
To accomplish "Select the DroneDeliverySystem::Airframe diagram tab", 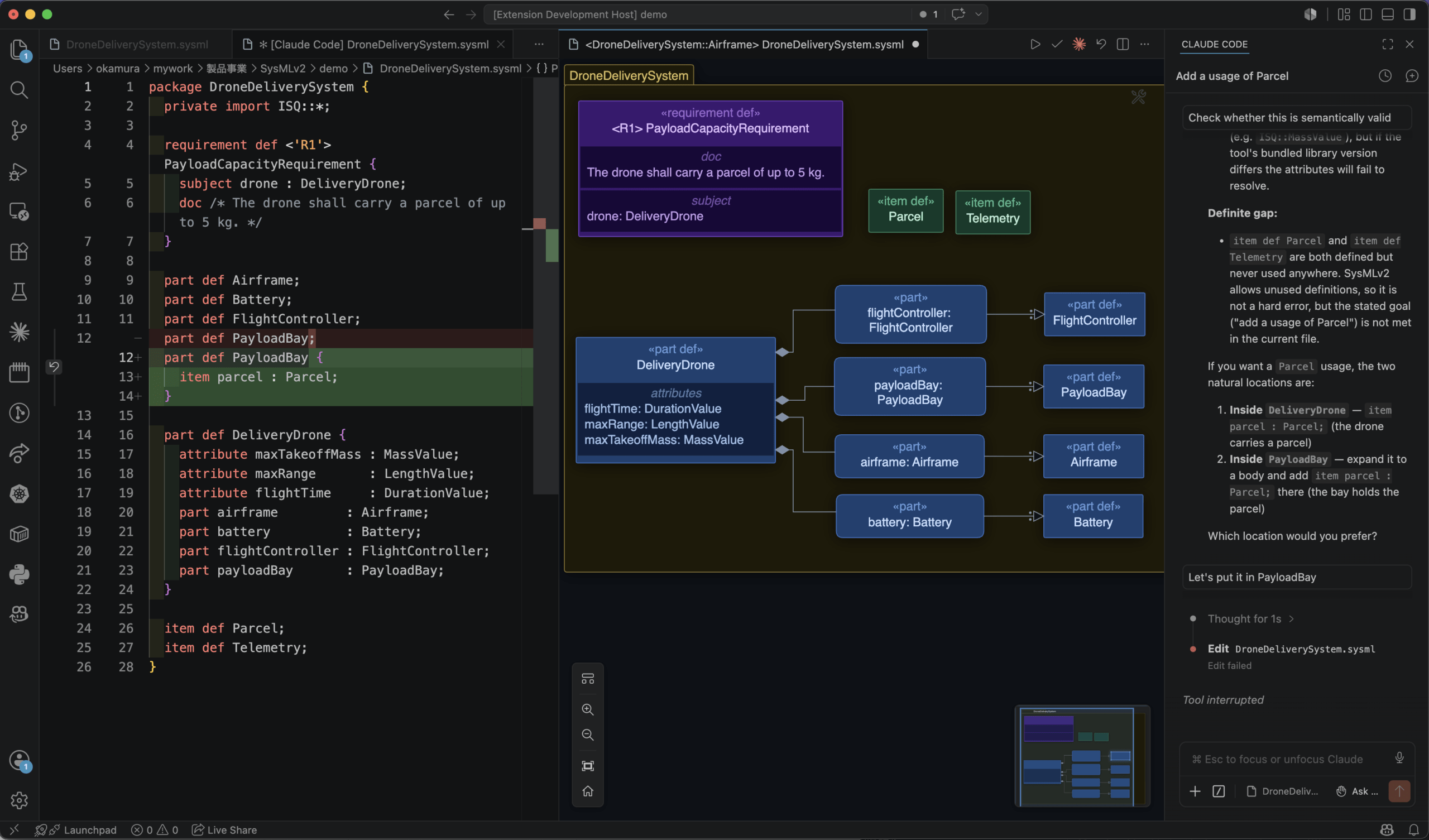I will pyautogui.click(x=743, y=44).
